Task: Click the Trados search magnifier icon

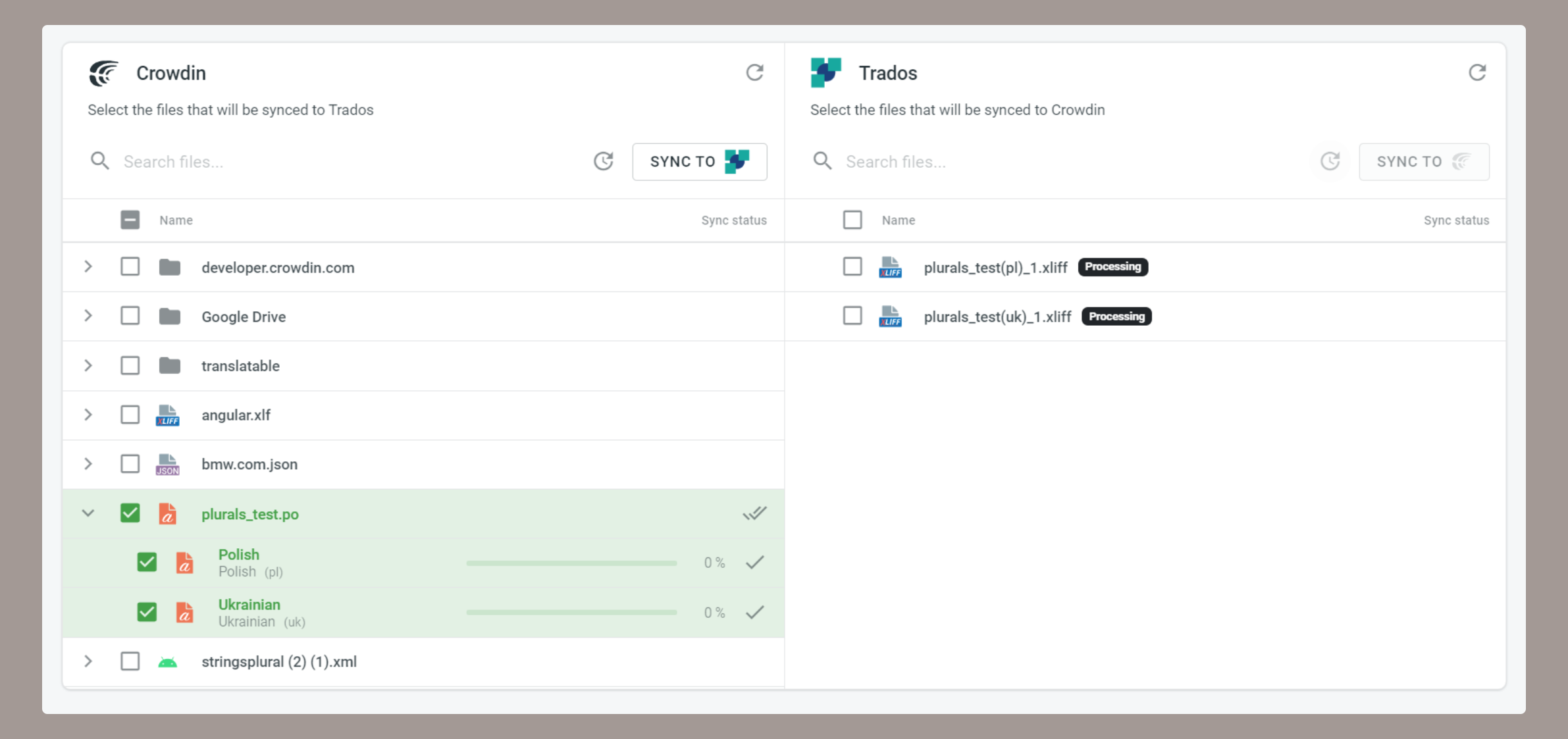Action: coord(822,161)
